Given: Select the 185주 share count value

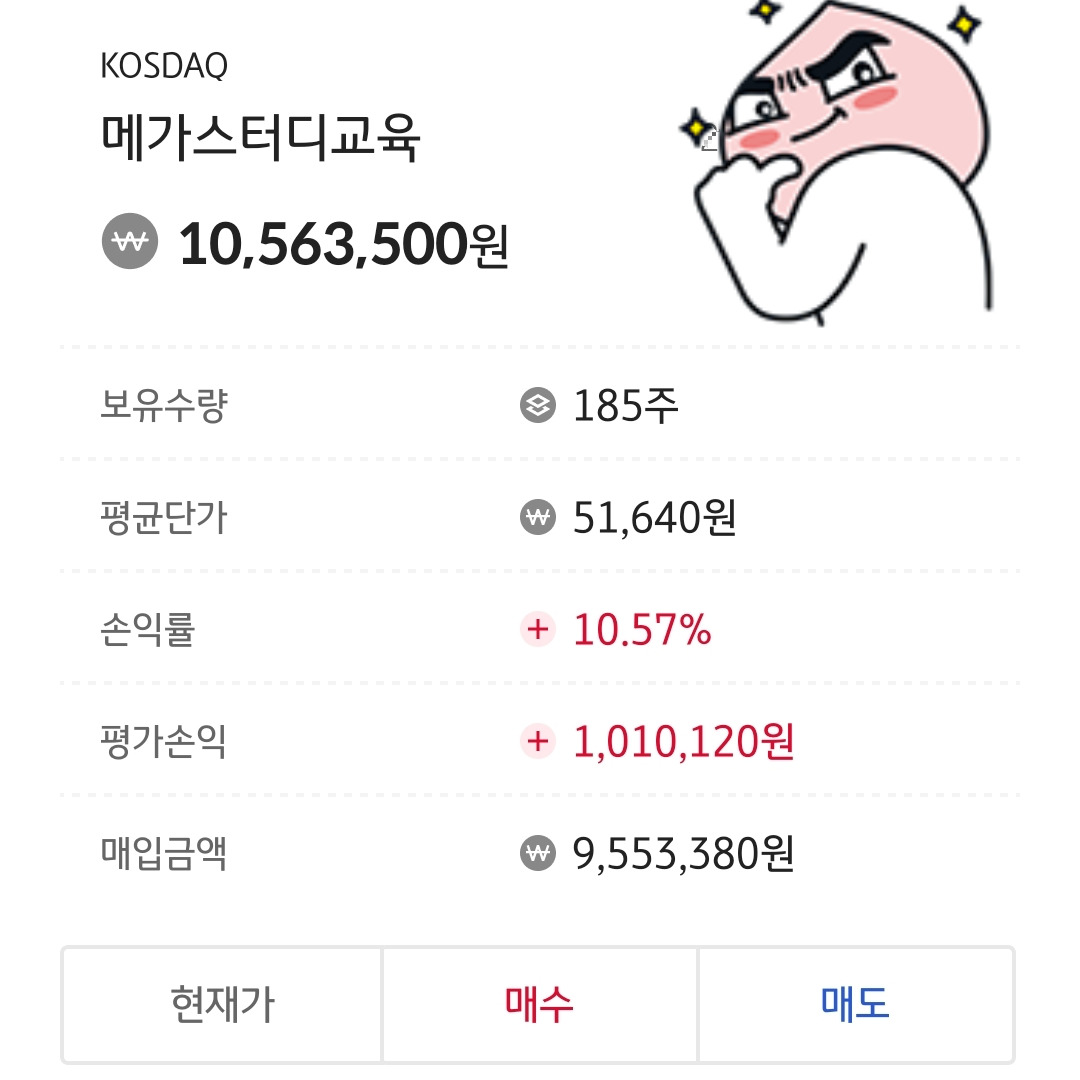Looking at the screenshot, I should click(x=625, y=406).
